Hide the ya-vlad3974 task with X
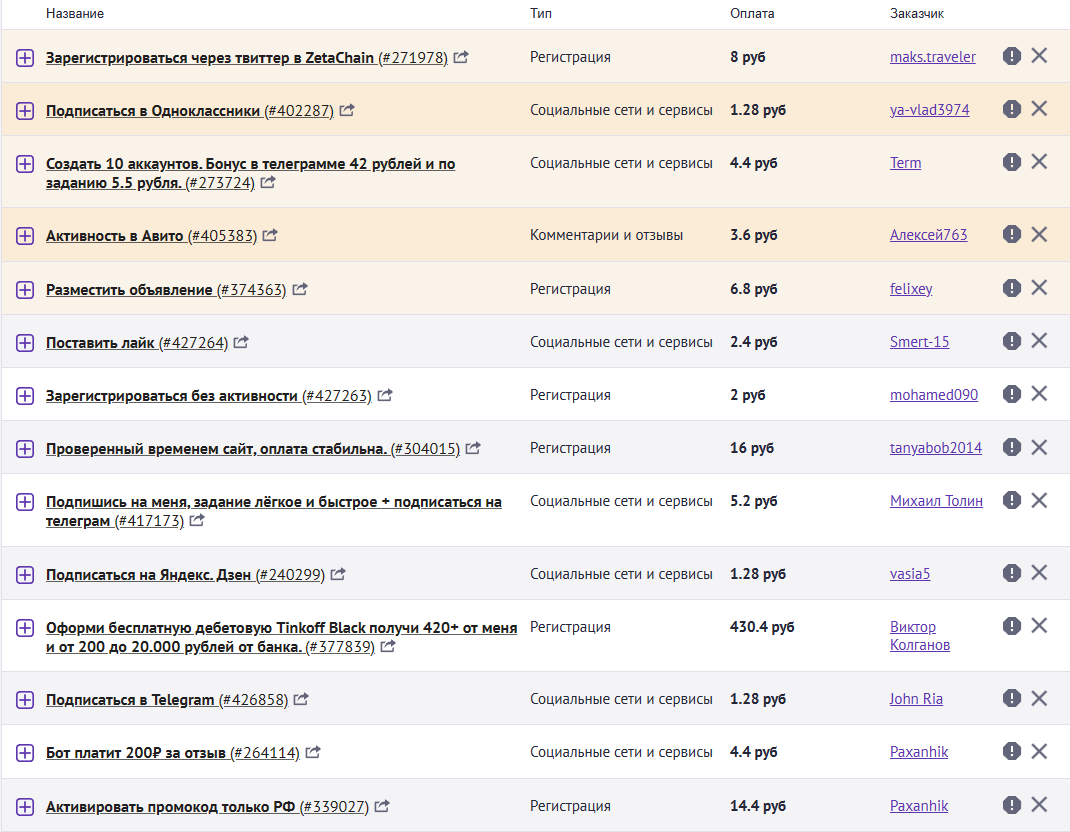Screen dimensions: 1070x832 pos(1039,109)
